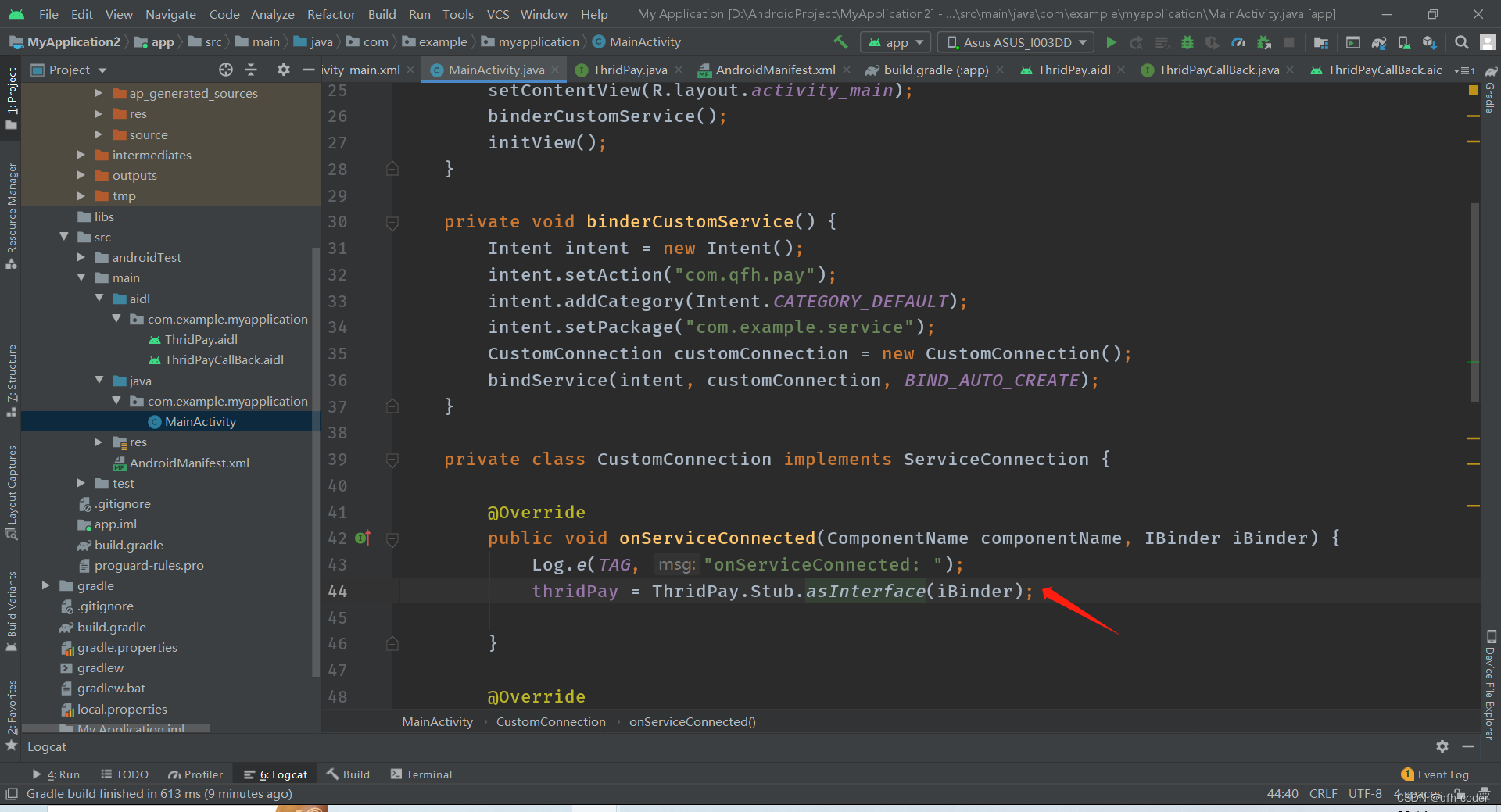Switch to the AndroidManifest.xml tab
1501x812 pixels.
click(775, 70)
